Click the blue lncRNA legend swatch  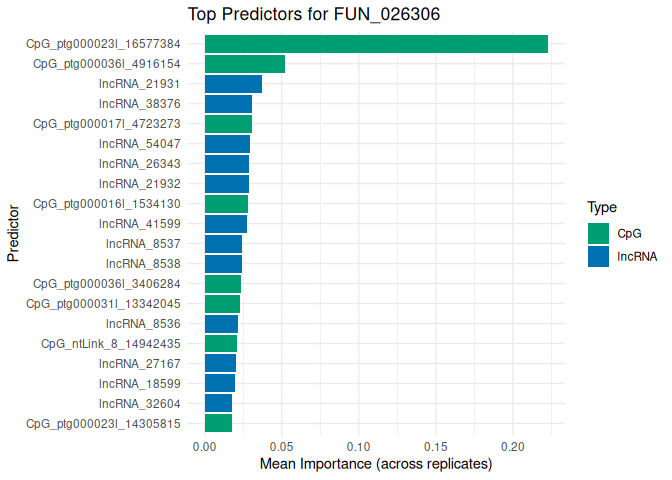coord(599,256)
